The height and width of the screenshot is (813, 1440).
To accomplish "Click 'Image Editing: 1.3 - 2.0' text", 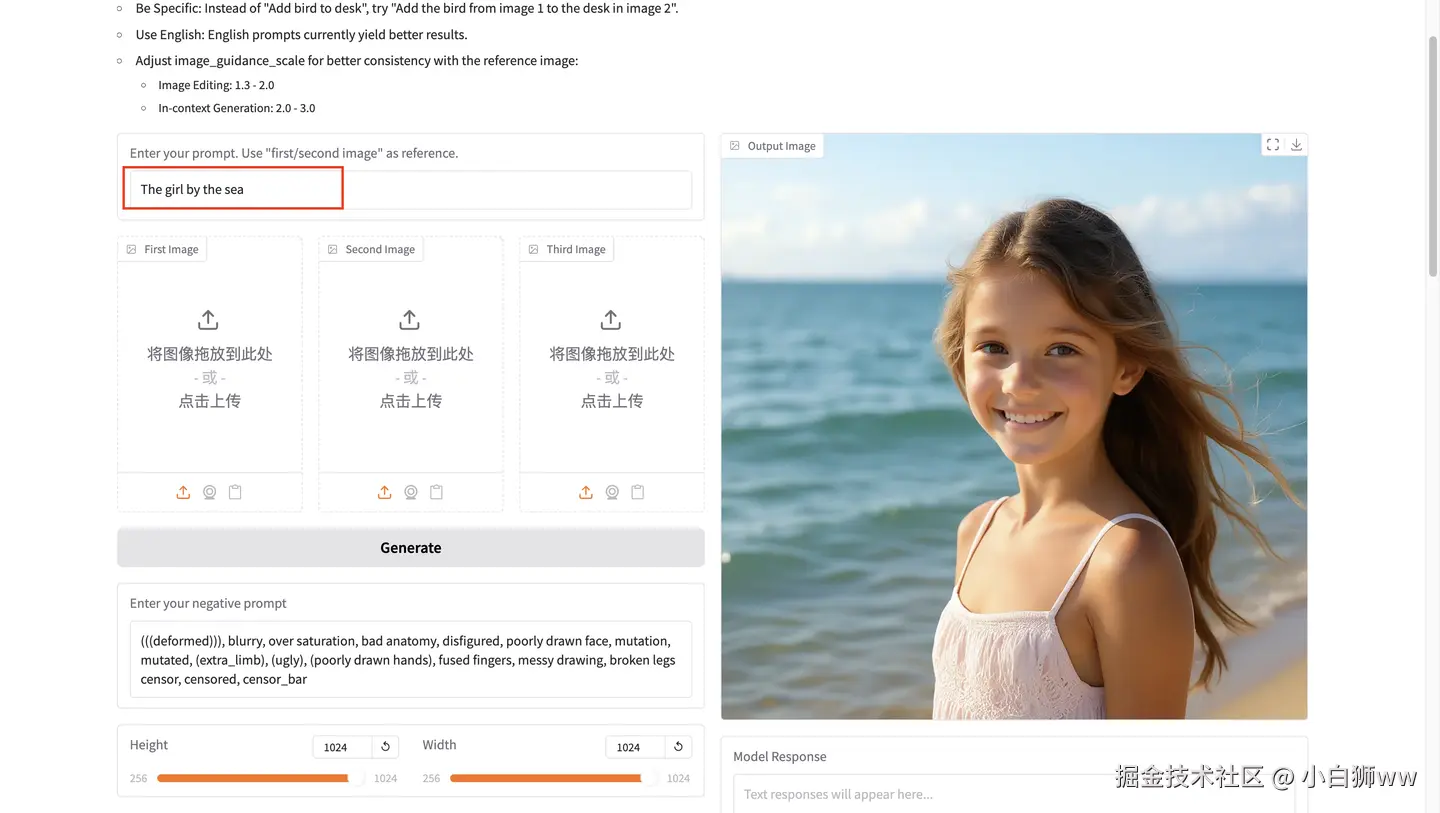I will point(216,85).
